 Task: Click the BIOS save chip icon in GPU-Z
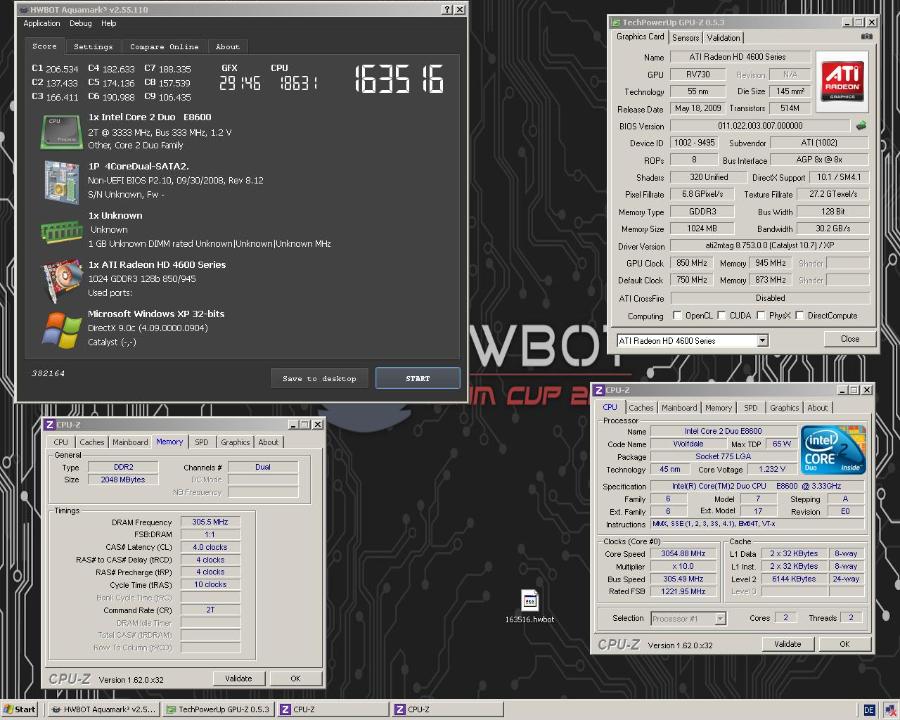coord(861,125)
